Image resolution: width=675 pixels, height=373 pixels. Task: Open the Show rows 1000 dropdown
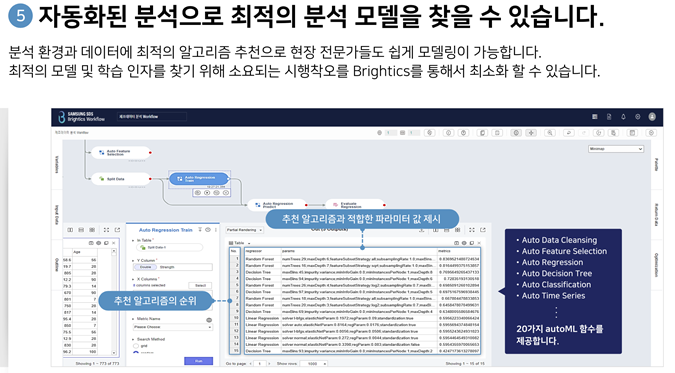click(314, 364)
